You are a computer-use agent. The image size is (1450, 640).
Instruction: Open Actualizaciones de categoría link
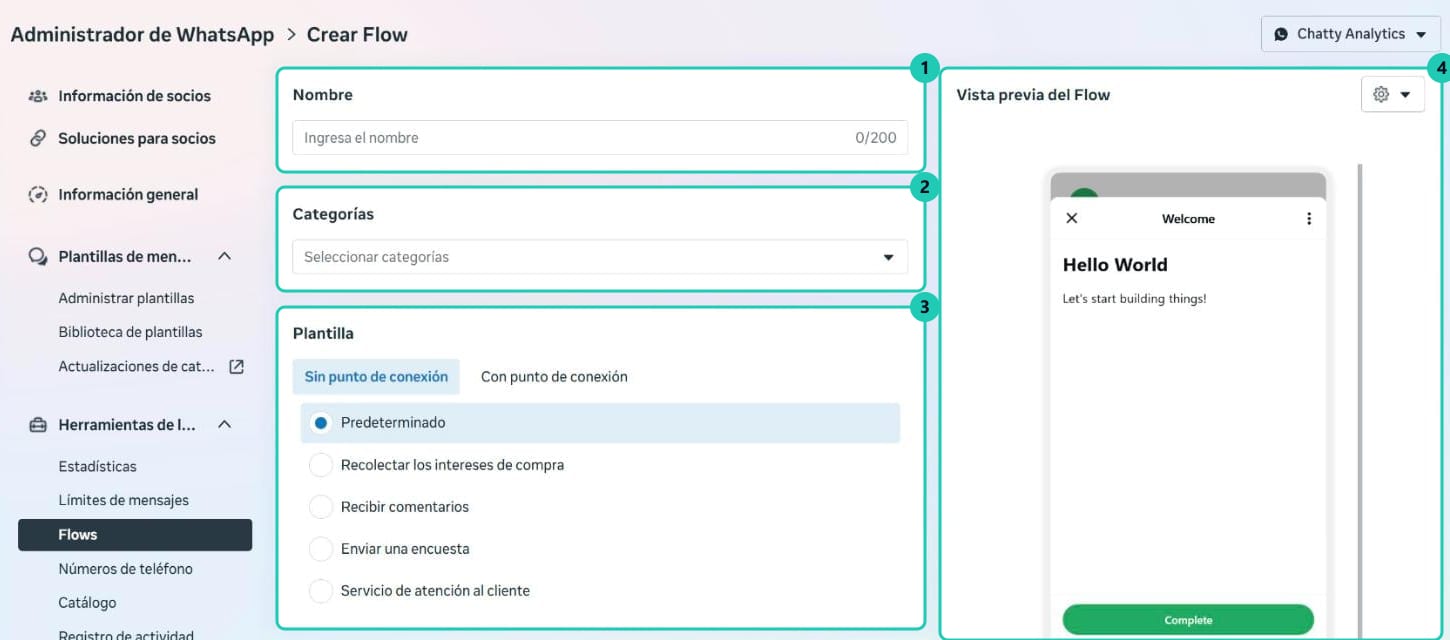click(136, 366)
